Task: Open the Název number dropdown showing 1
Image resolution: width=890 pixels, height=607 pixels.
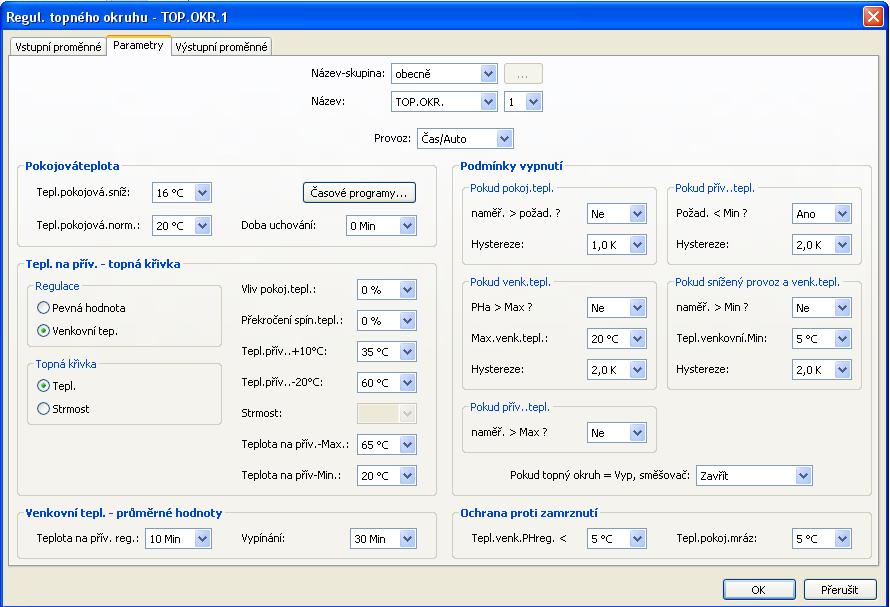Action: tap(523, 102)
